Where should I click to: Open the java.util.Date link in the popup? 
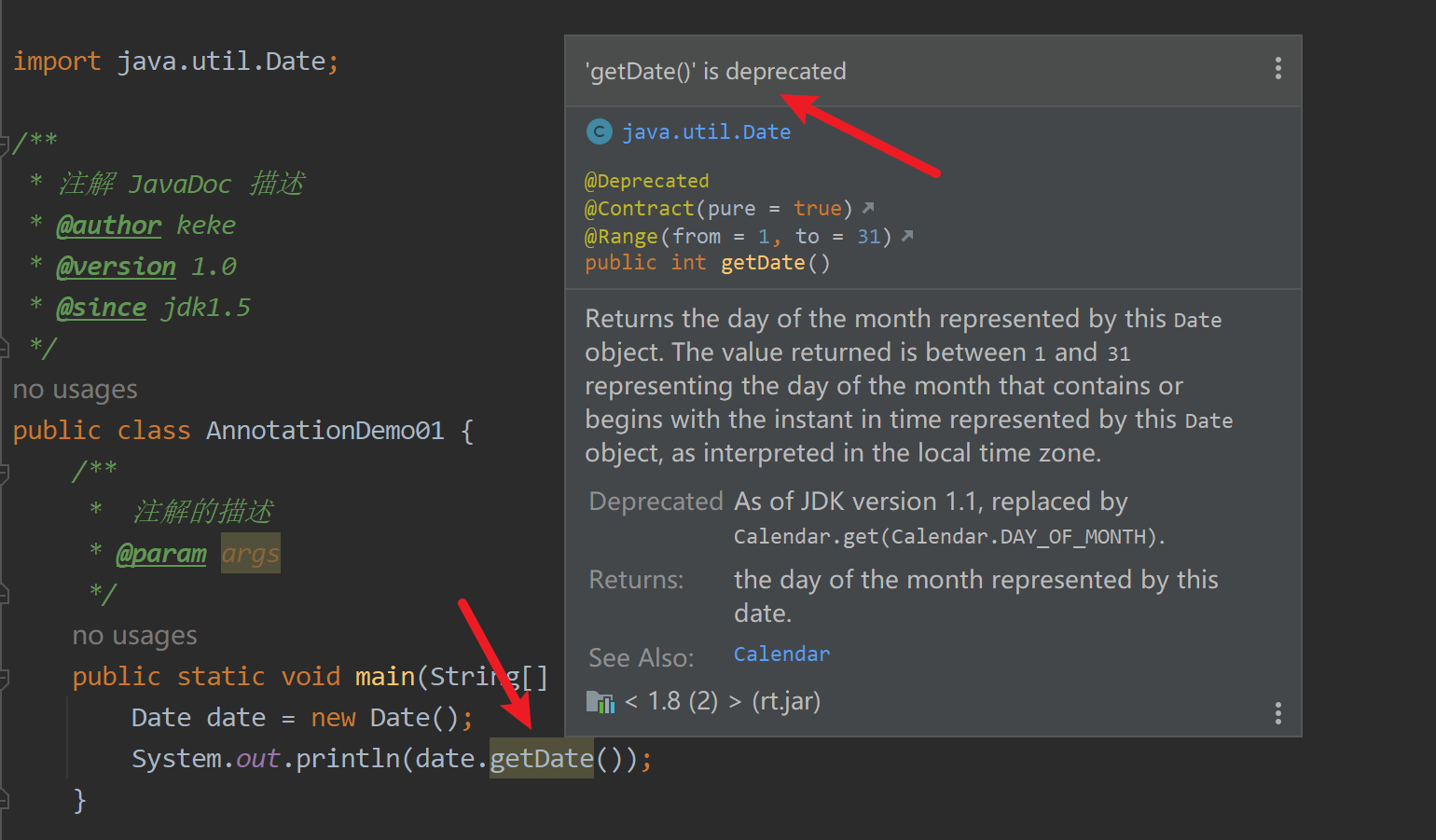[706, 132]
